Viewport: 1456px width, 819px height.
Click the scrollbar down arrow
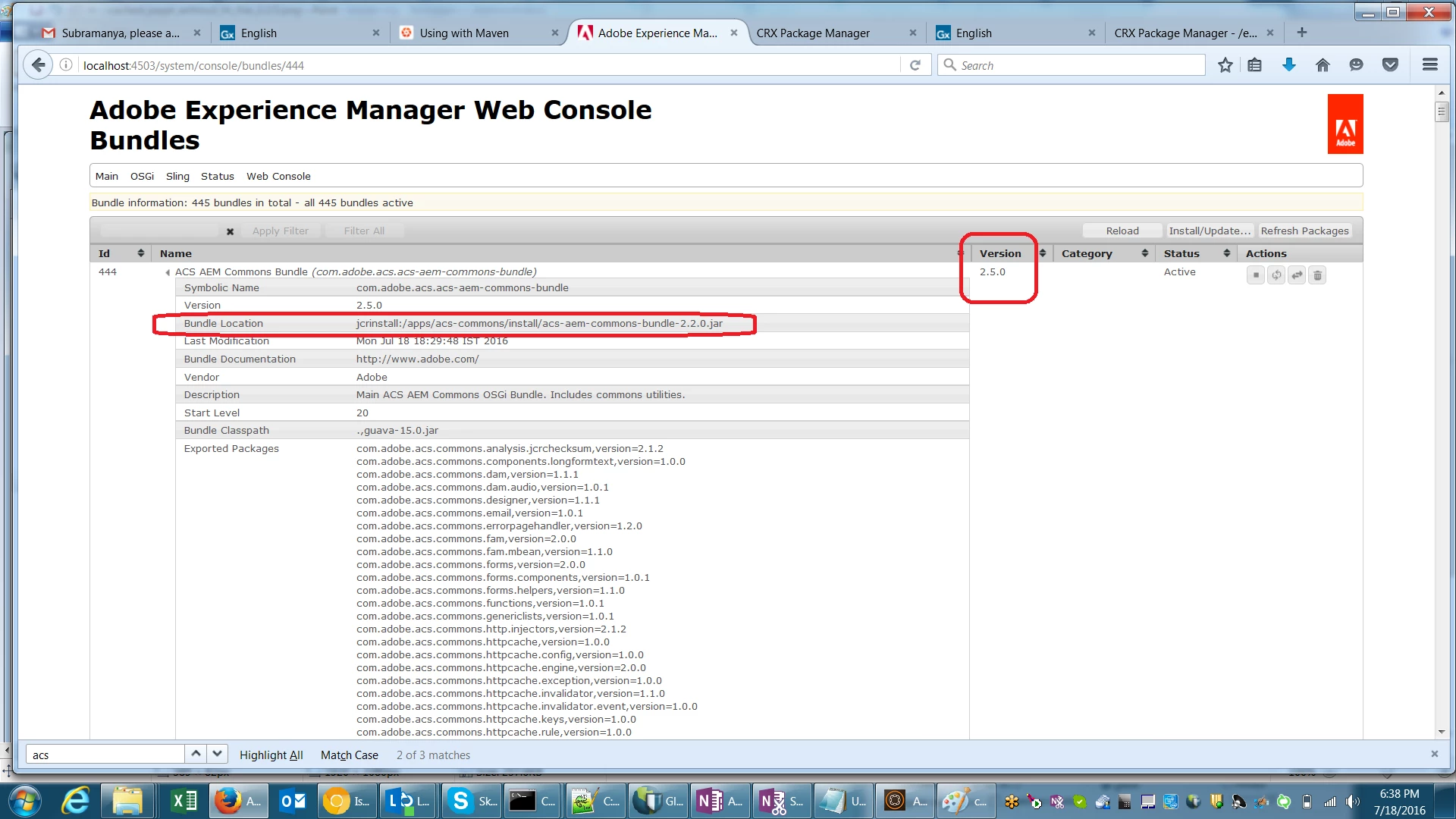point(1441,732)
